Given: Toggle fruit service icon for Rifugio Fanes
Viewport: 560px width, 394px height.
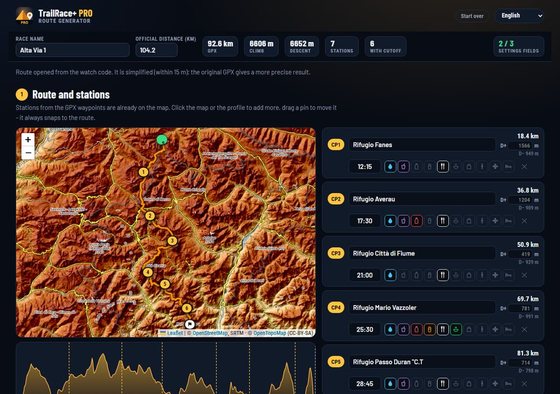Looking at the screenshot, I should 403,166.
